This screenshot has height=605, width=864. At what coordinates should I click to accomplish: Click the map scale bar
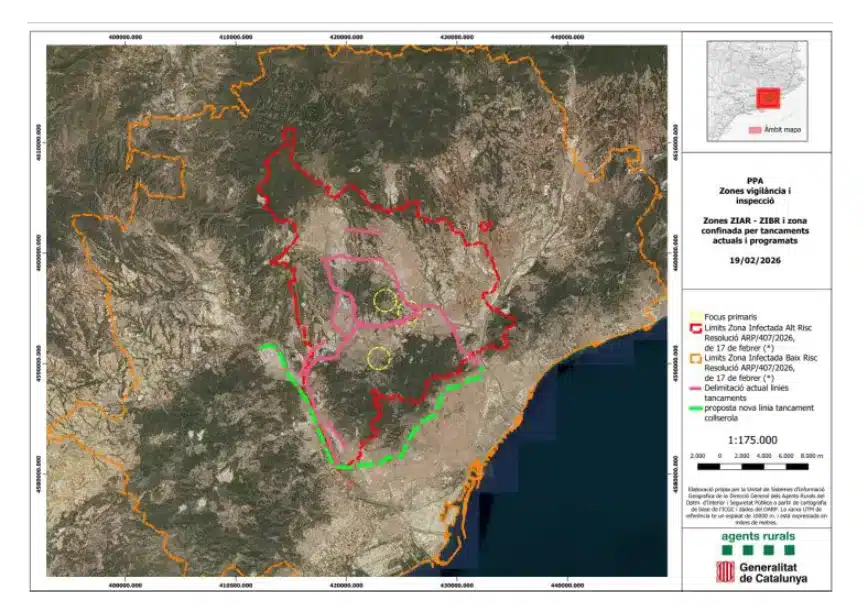756,466
